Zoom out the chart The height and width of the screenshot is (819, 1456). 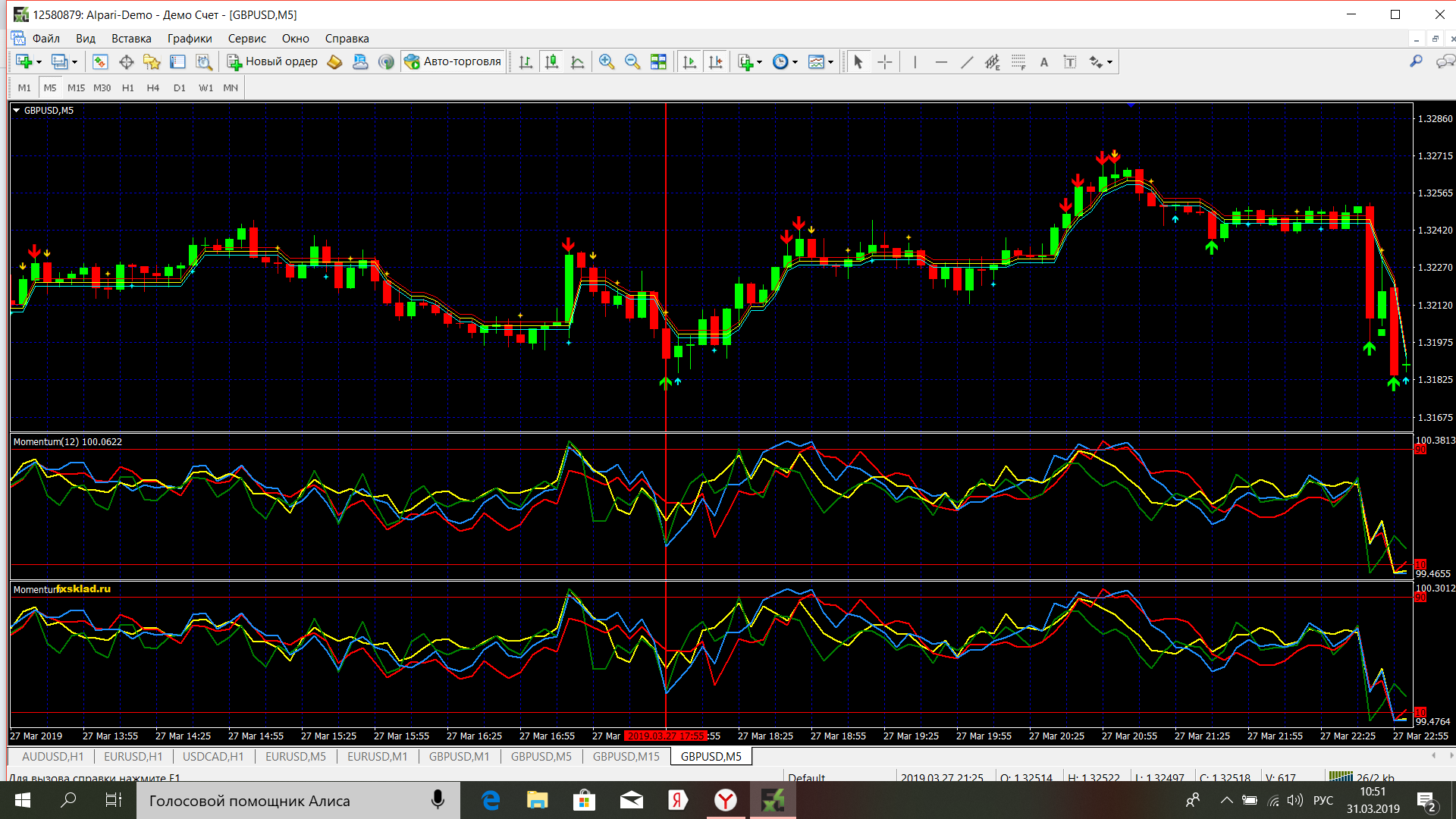click(632, 62)
